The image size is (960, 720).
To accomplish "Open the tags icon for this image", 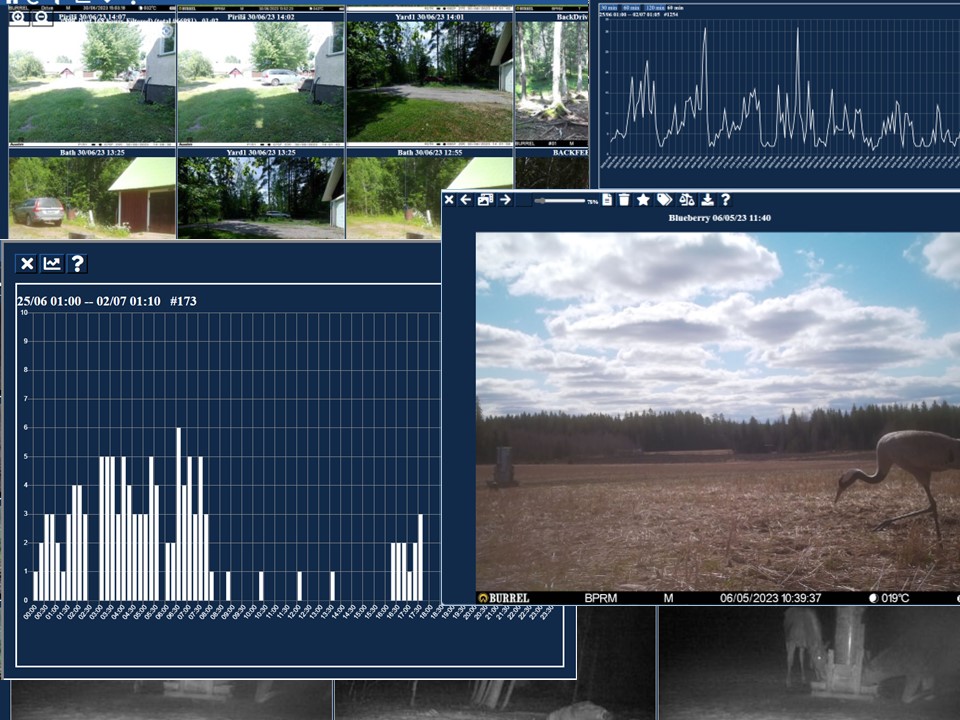I will [665, 200].
